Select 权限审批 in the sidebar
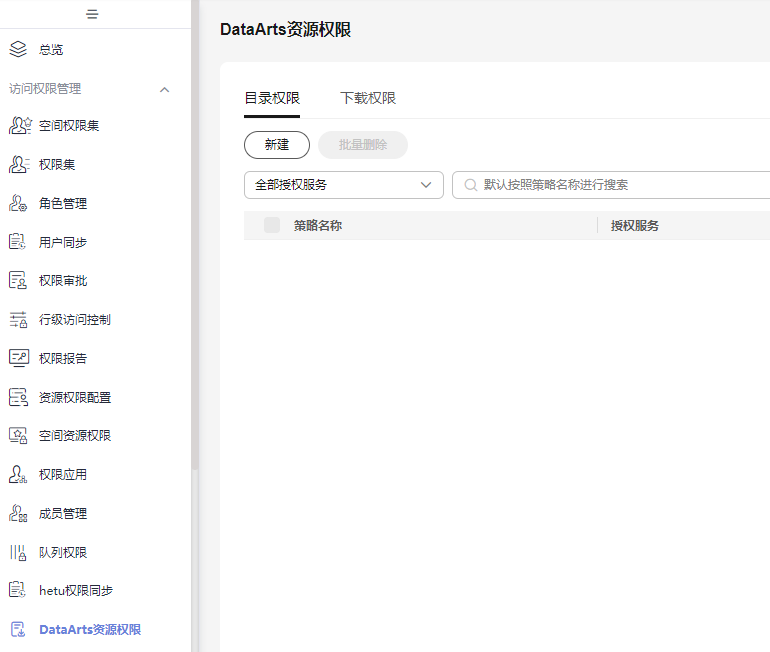The width and height of the screenshot is (770, 652). click(63, 281)
